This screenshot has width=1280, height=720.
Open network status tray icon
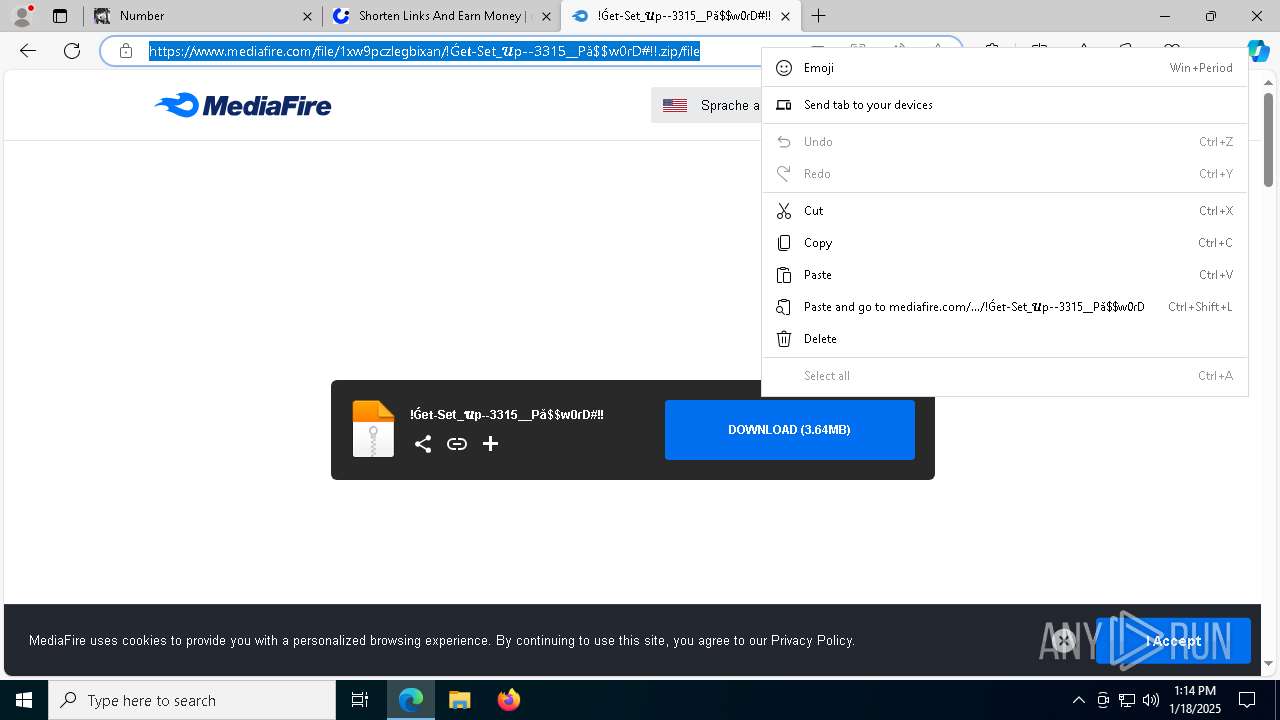1127,700
